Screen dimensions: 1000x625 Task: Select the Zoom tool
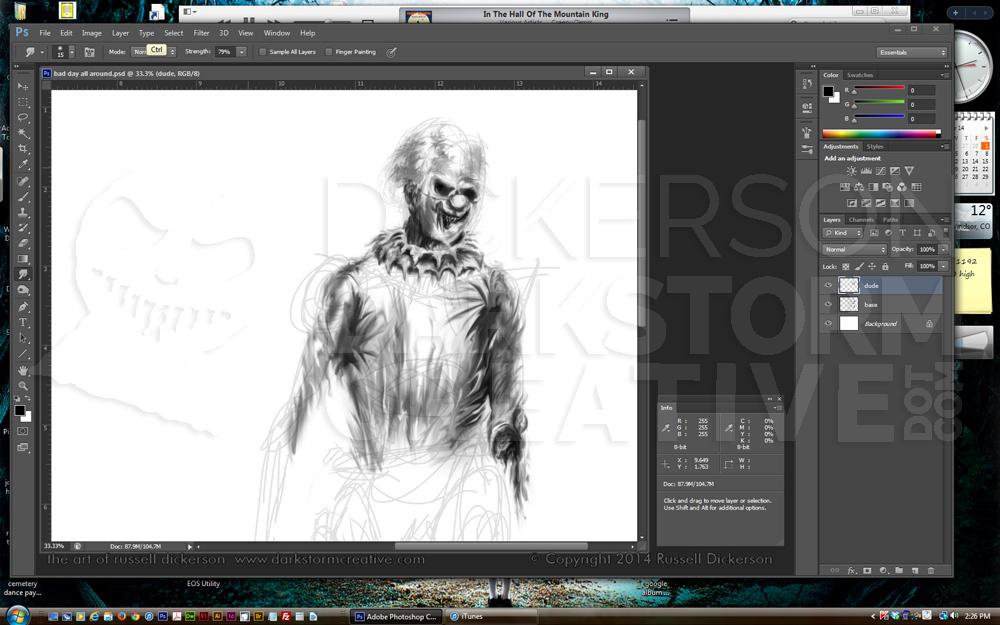(x=23, y=386)
